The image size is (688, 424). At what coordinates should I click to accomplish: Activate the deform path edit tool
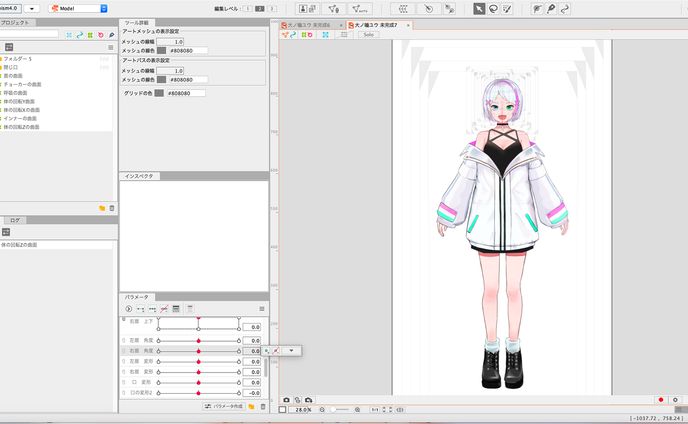565,8
